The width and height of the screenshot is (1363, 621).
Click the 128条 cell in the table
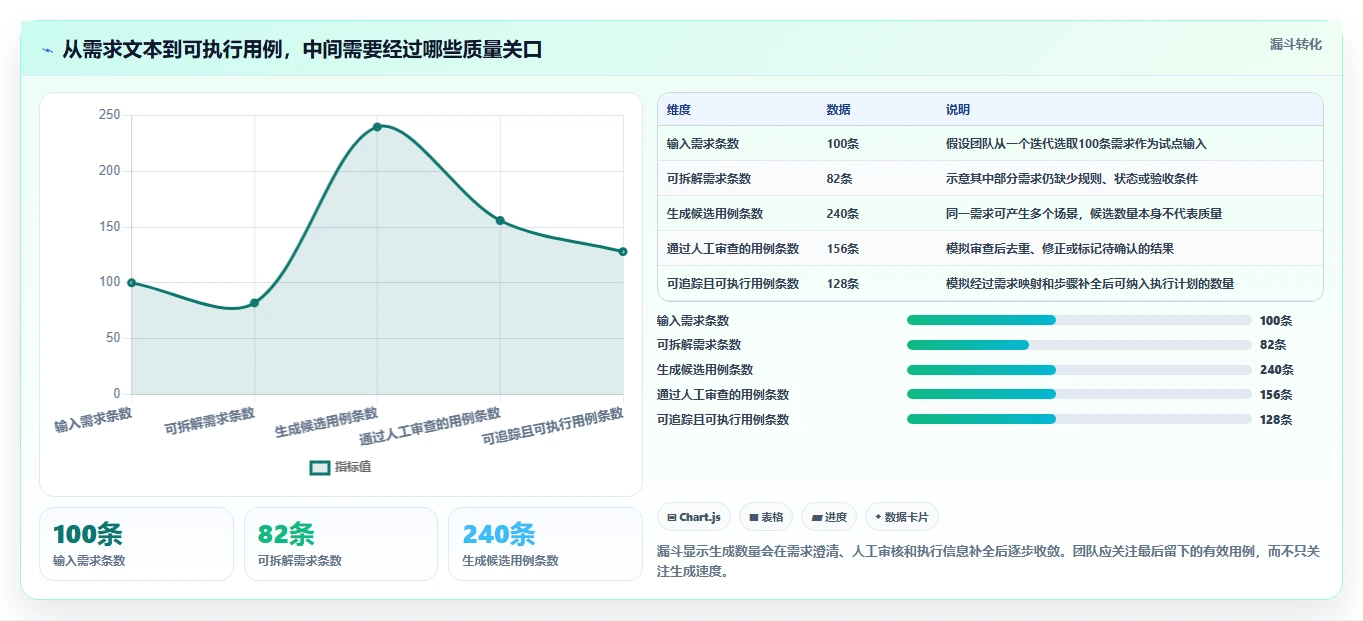(x=843, y=284)
